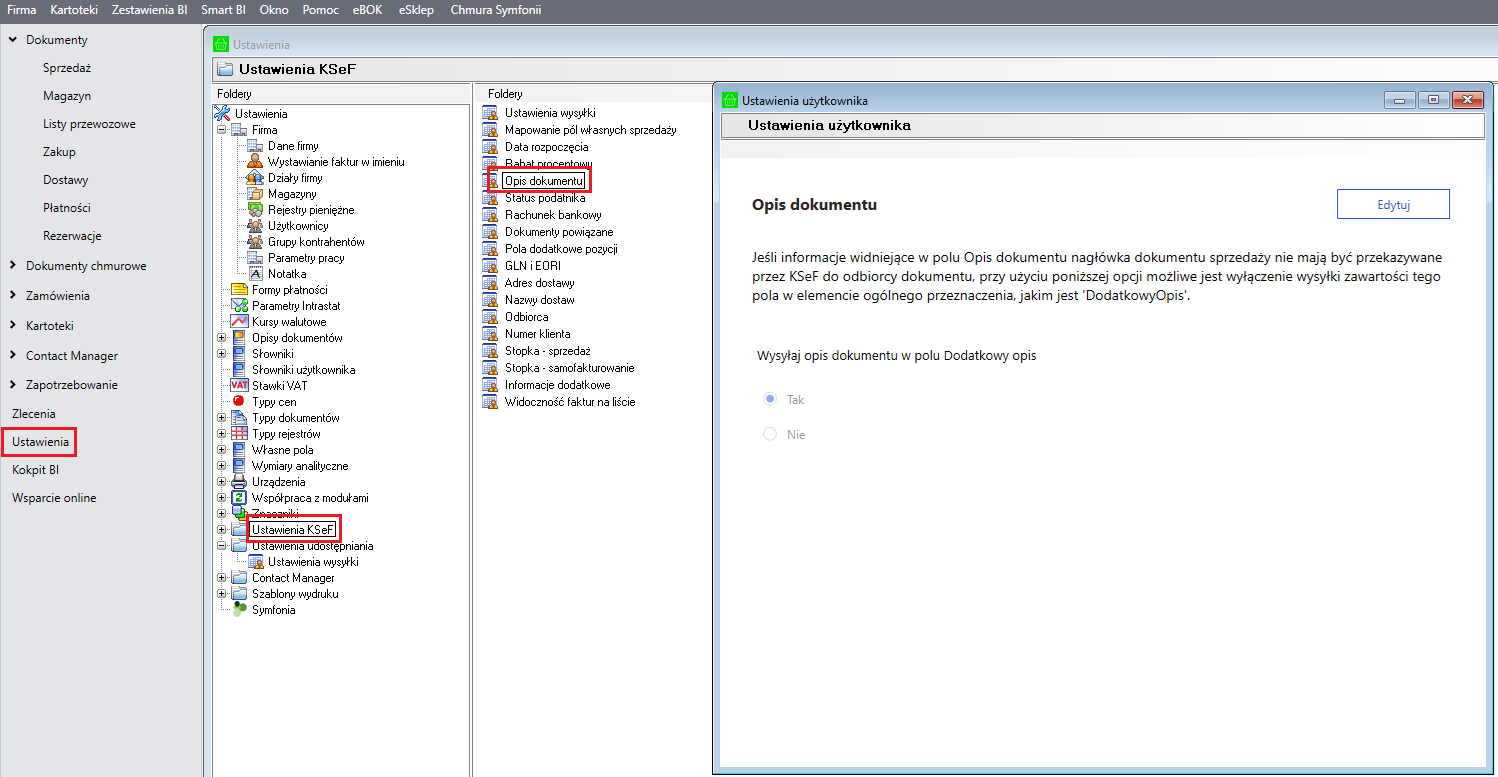
Task: Expand the Szablony wydruku tree node
Action: pyautogui.click(x=222, y=594)
